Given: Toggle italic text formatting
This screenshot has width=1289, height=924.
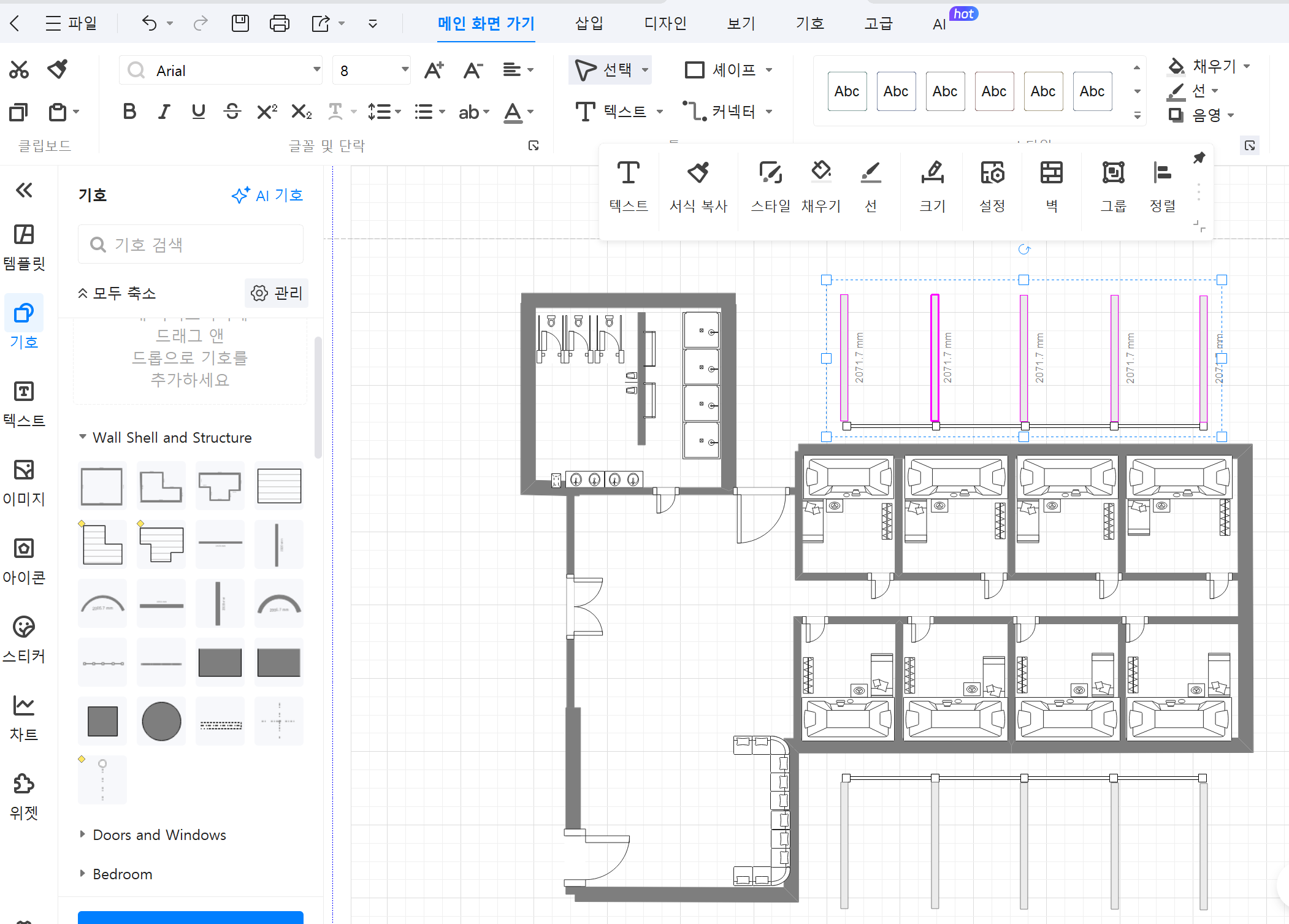Looking at the screenshot, I should [164, 112].
